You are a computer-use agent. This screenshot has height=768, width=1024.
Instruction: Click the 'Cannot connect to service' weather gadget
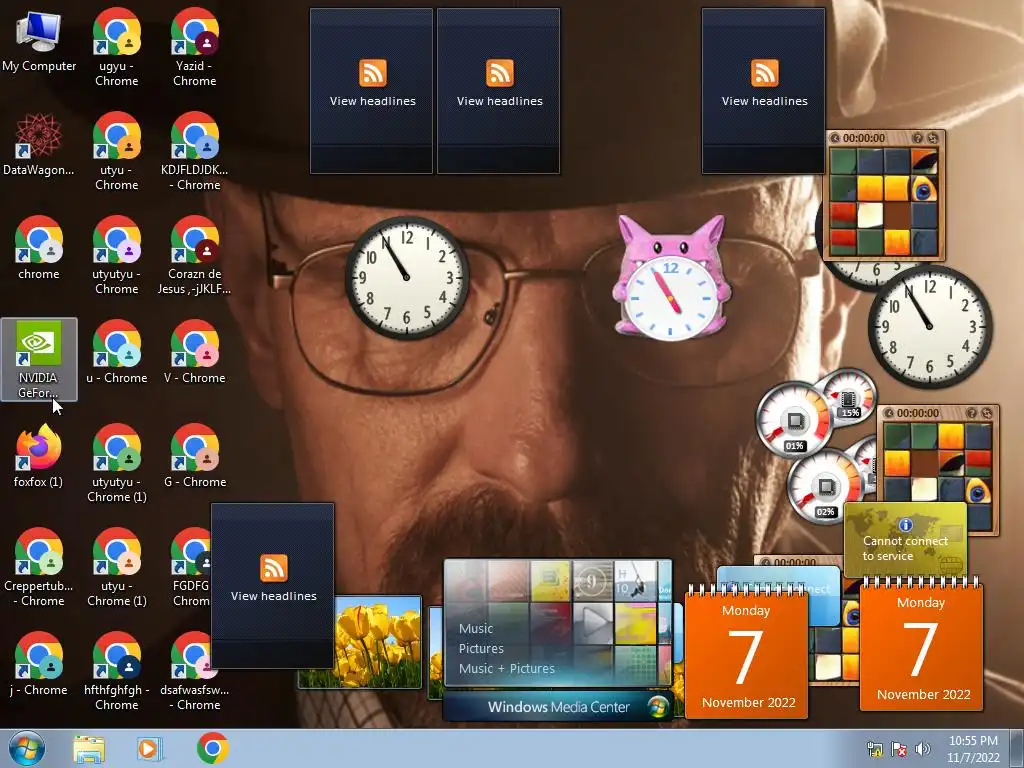(x=905, y=540)
